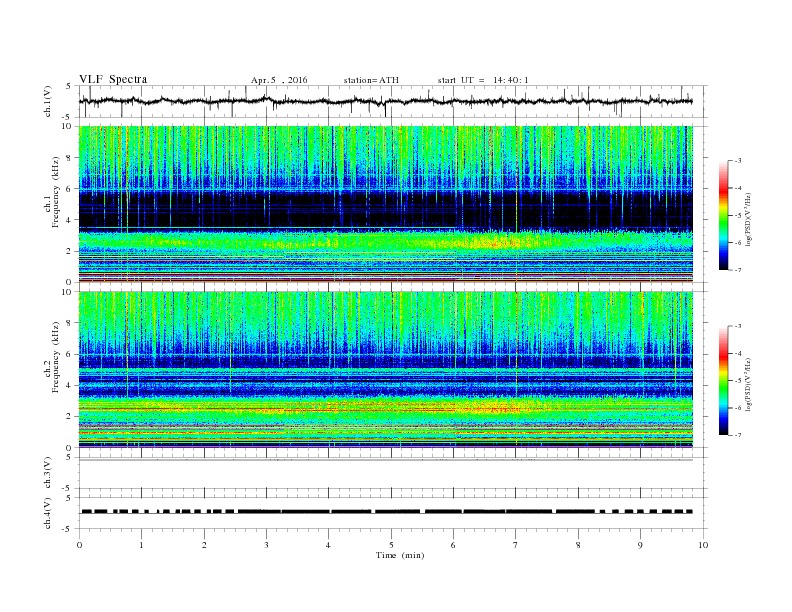This screenshot has width=792, height=612.
Task: Click time axis tick label "3"
Action: click(x=266, y=545)
